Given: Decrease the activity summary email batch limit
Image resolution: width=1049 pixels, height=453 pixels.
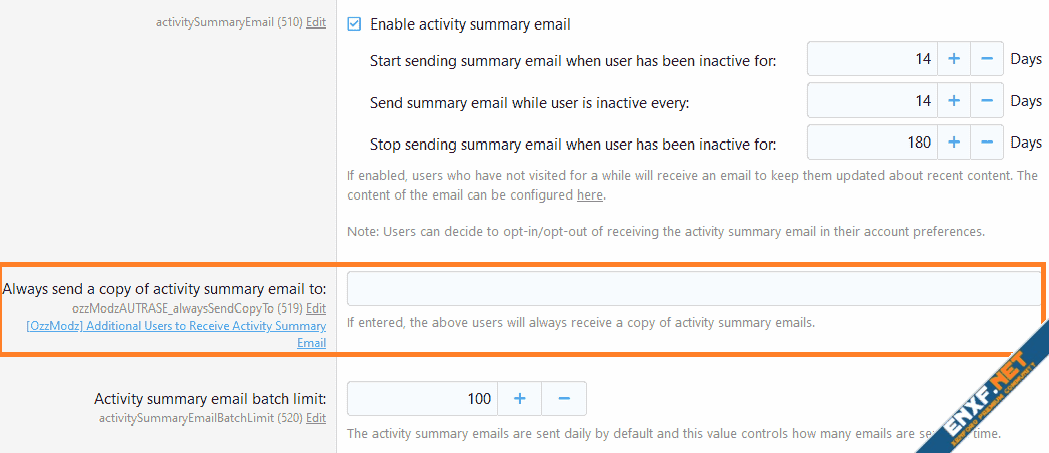Looking at the screenshot, I should [x=564, y=399].
